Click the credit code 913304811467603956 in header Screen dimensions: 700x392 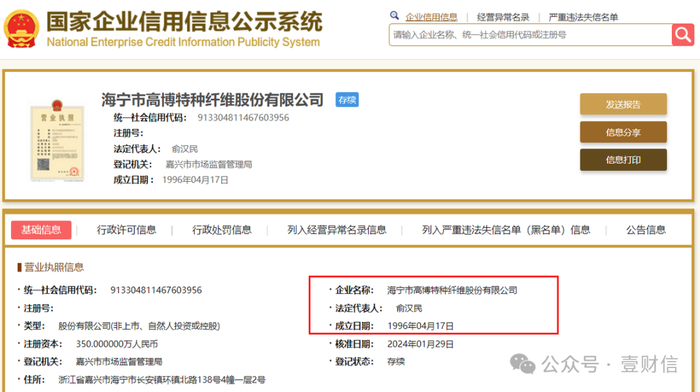click(x=243, y=117)
